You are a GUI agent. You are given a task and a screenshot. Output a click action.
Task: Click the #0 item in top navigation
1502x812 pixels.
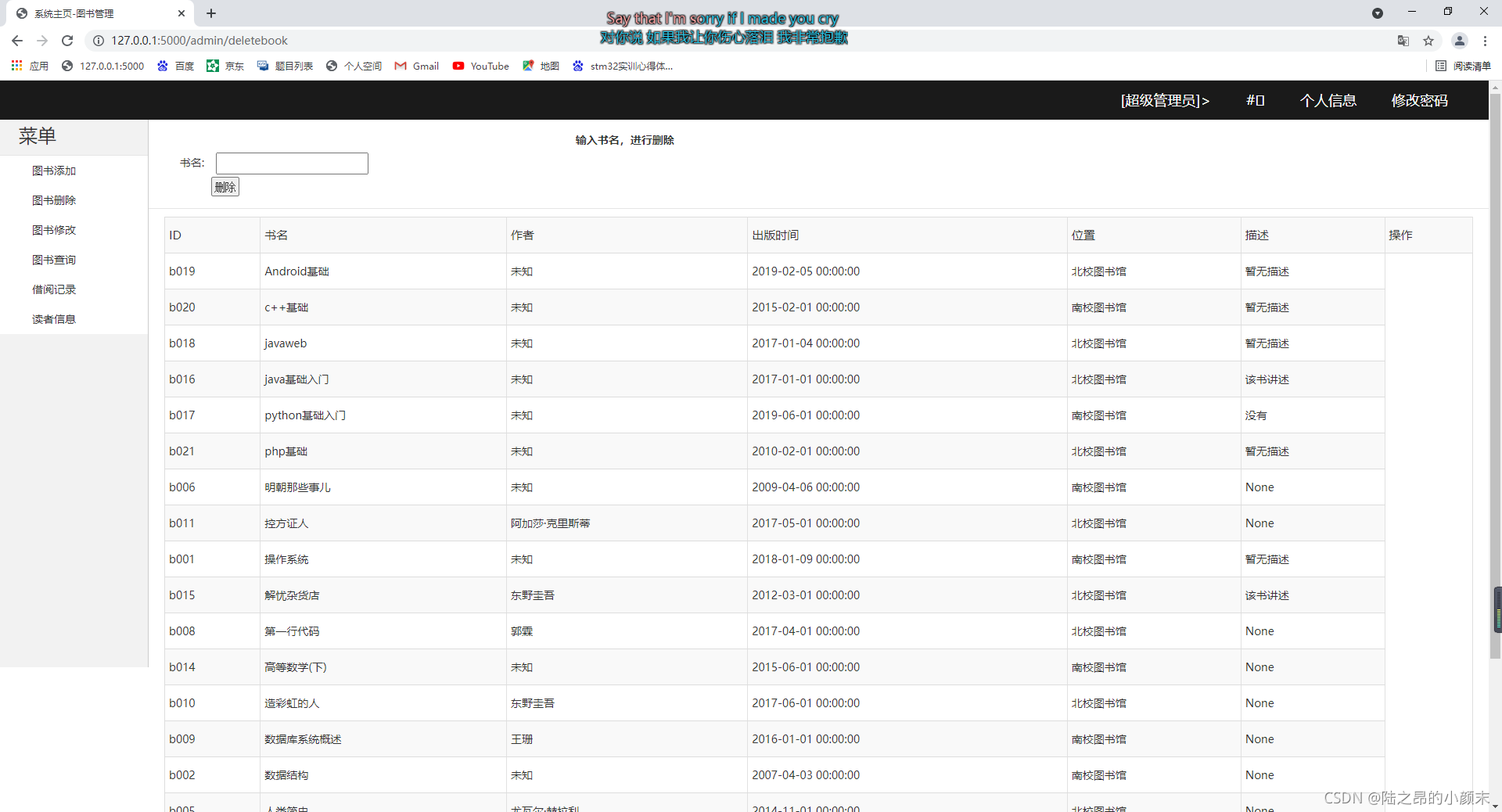(1255, 100)
